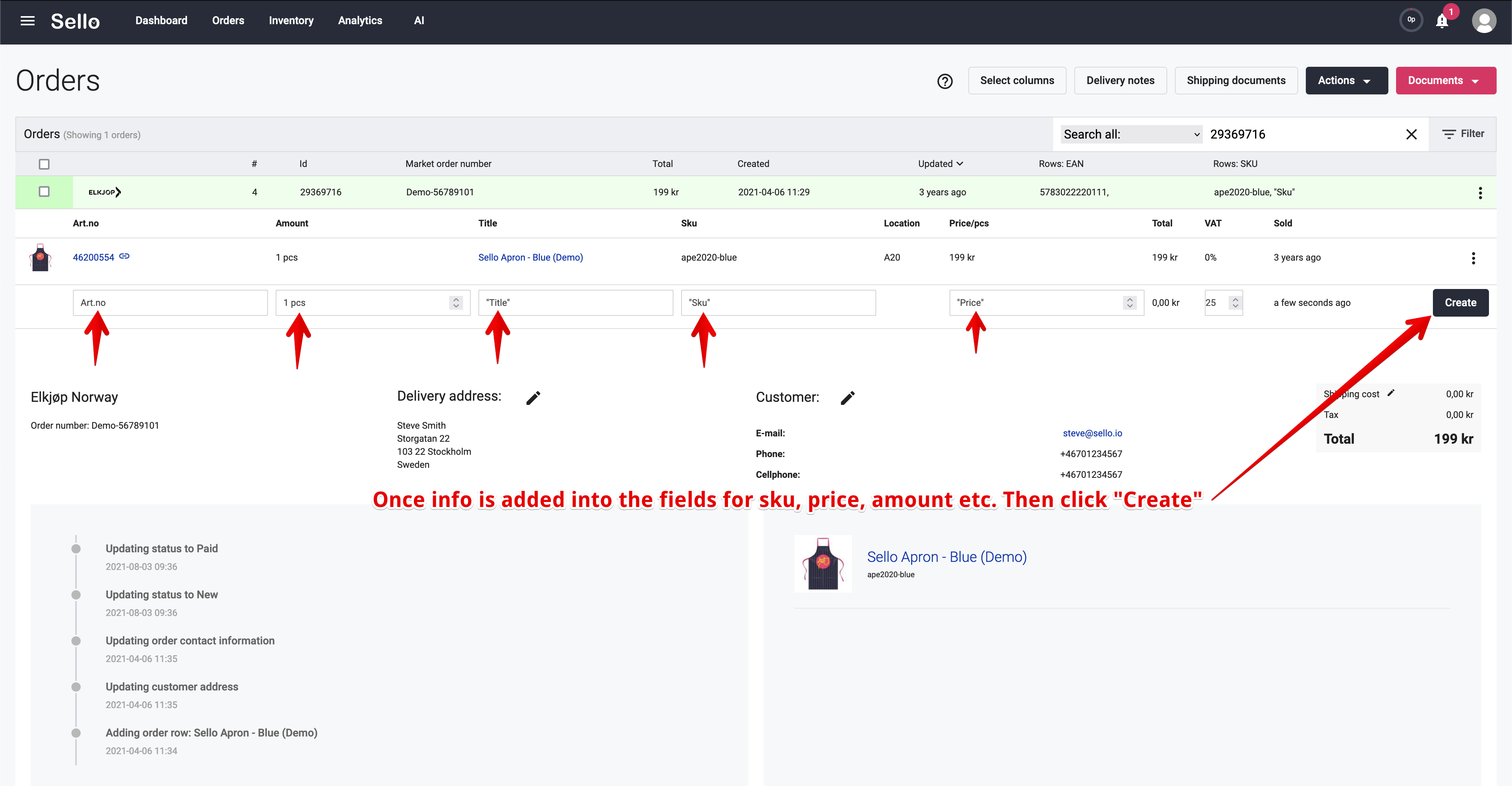Image resolution: width=1512 pixels, height=786 pixels.
Task: Focus the "Sku" input field
Action: [778, 303]
